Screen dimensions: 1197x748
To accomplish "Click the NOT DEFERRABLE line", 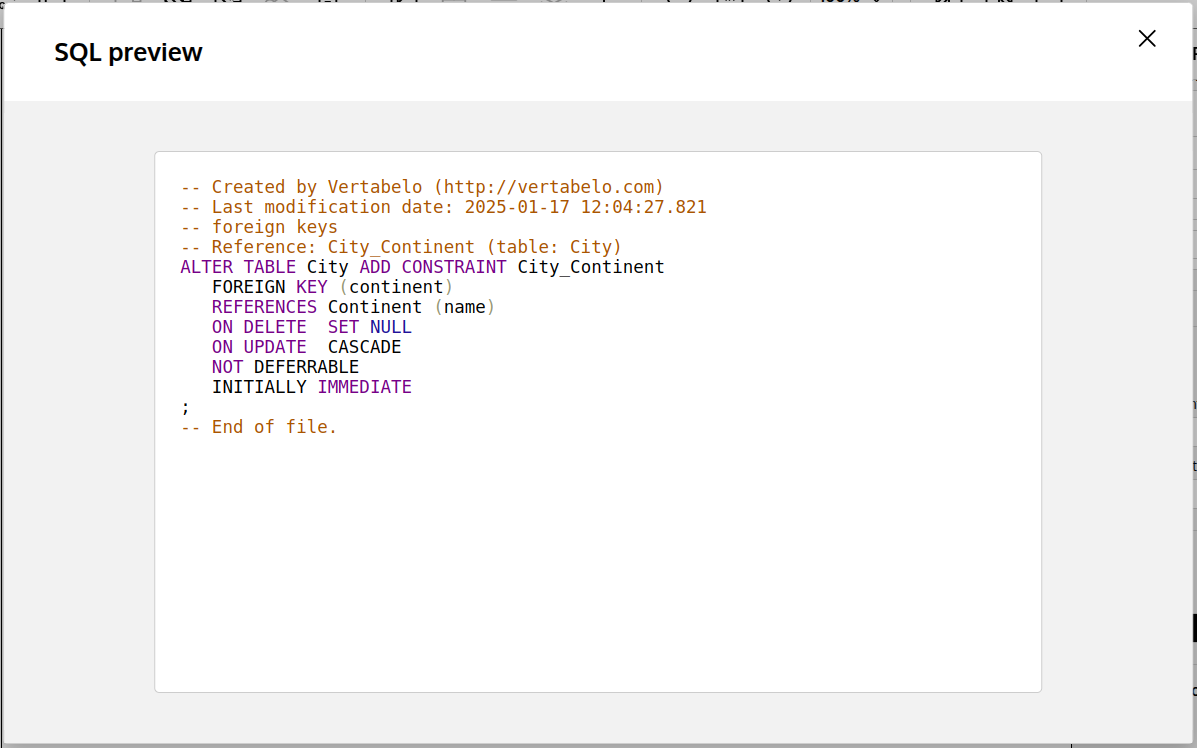I will click(x=284, y=367).
